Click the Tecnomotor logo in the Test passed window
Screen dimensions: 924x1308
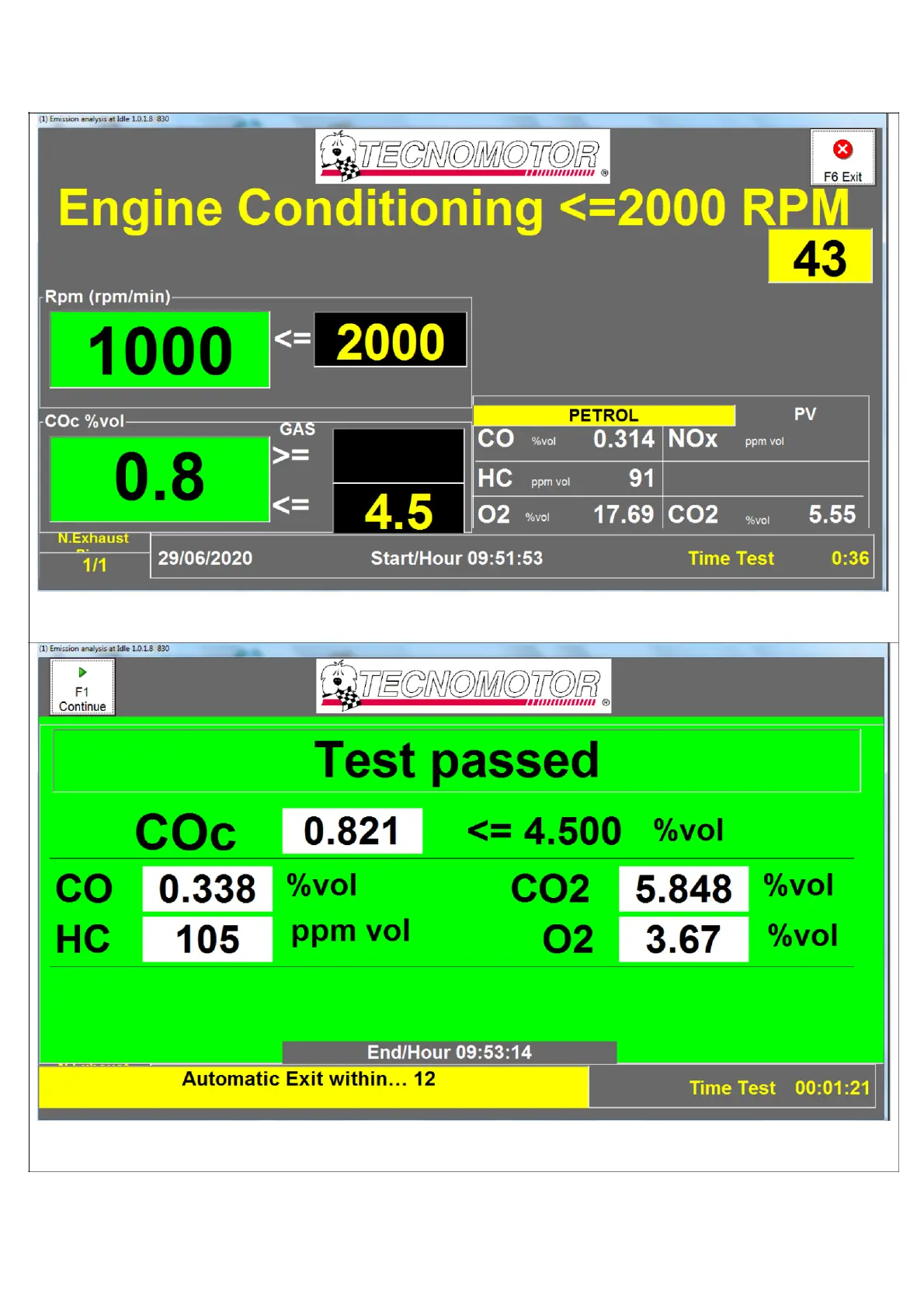coord(464,686)
